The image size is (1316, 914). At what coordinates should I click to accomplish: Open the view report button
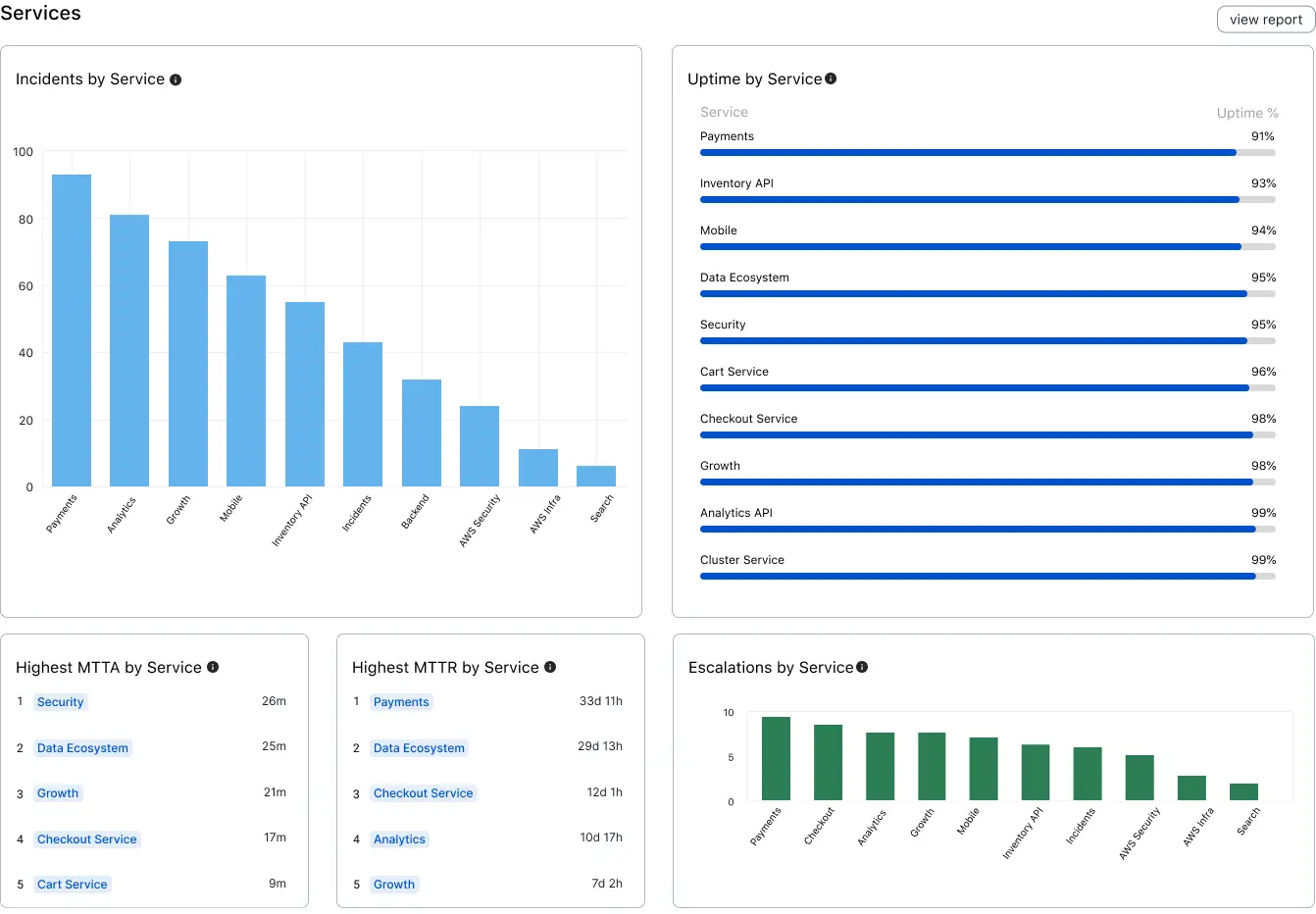point(1266,20)
